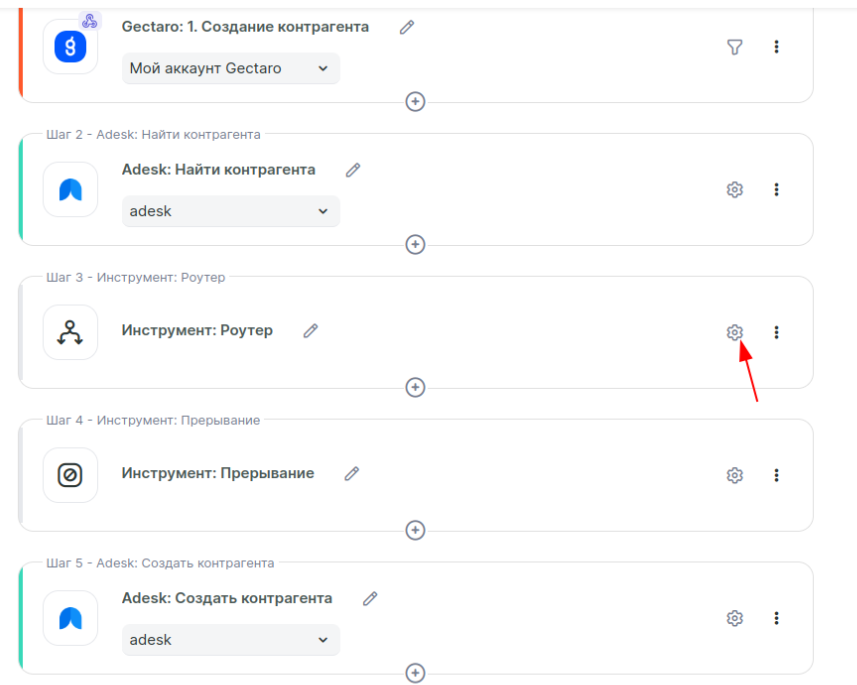Image resolution: width=857 pixels, height=685 pixels.
Task: Edit the Инструмент: Прерывание step name
Action: (352, 473)
